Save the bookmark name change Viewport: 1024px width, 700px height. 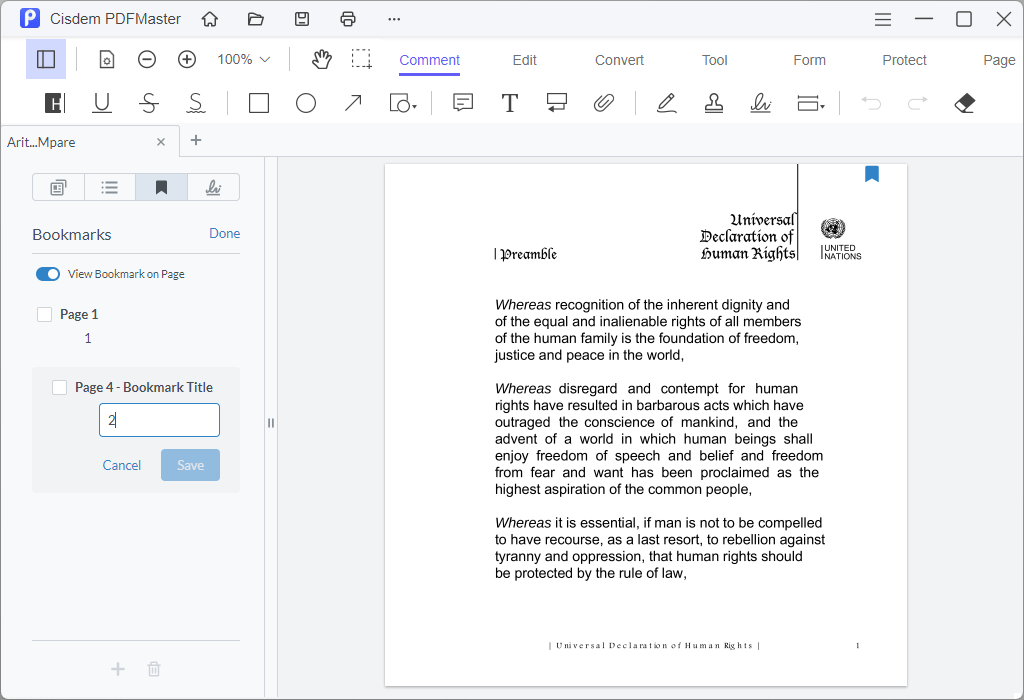[x=190, y=465]
